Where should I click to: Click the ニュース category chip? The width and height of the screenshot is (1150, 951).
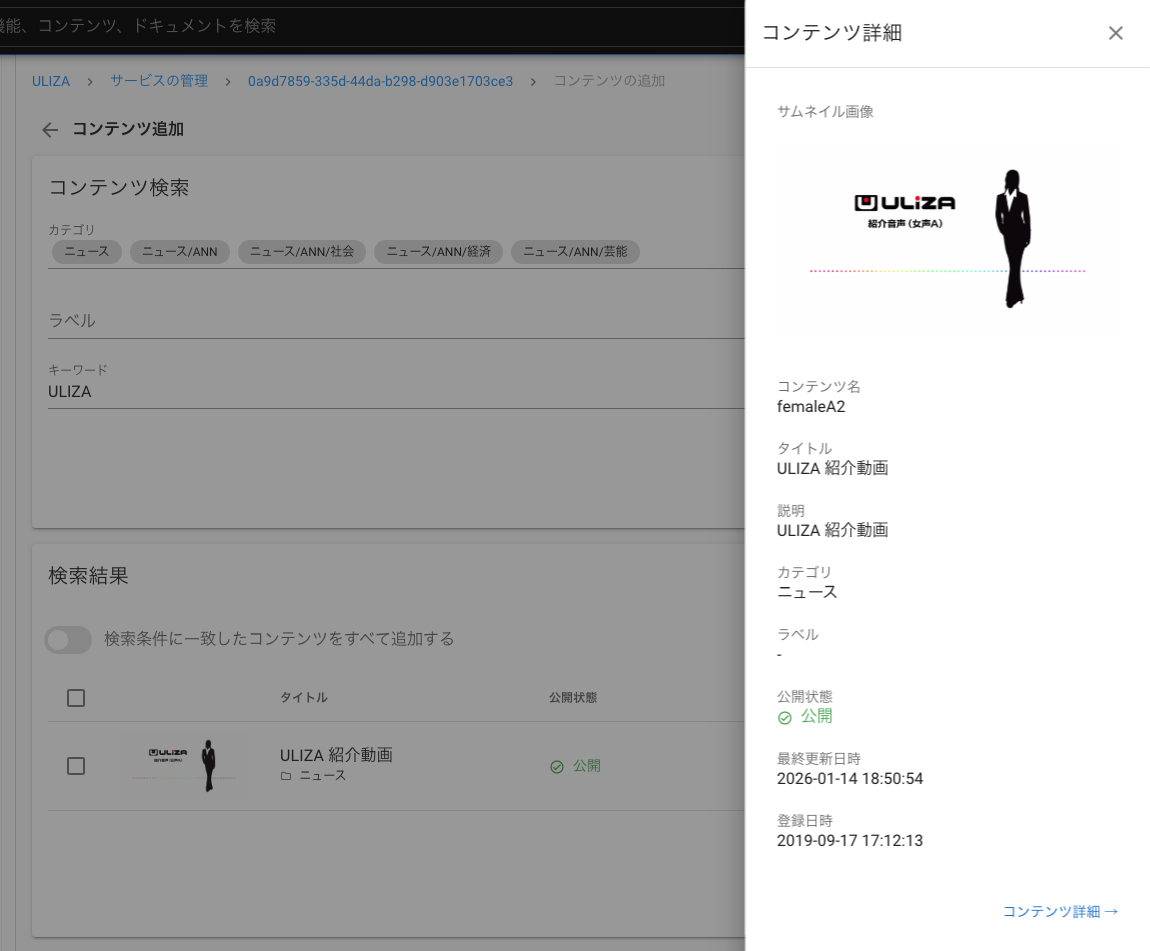click(x=87, y=252)
